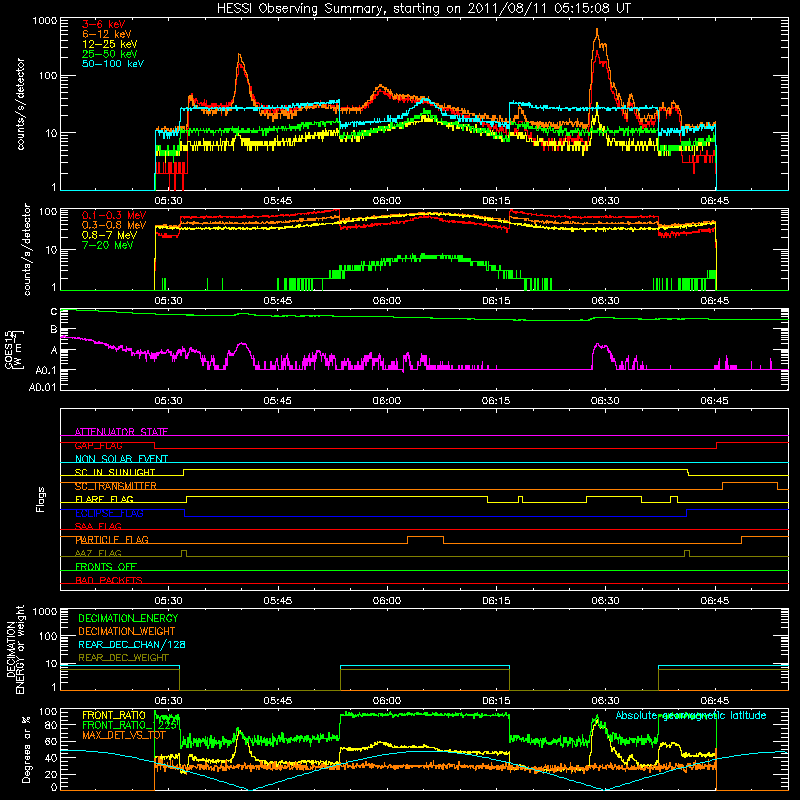
Task: Select the AAZ_FLAG label
Action: pos(98,553)
